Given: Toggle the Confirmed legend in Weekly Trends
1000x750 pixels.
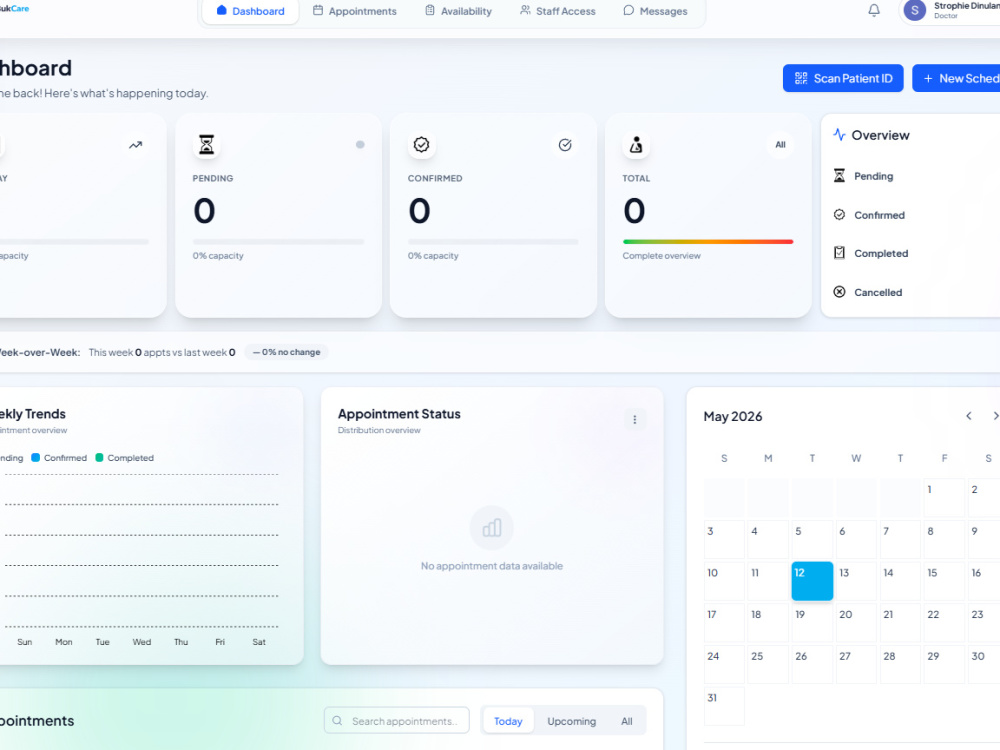Looking at the screenshot, I should point(59,458).
